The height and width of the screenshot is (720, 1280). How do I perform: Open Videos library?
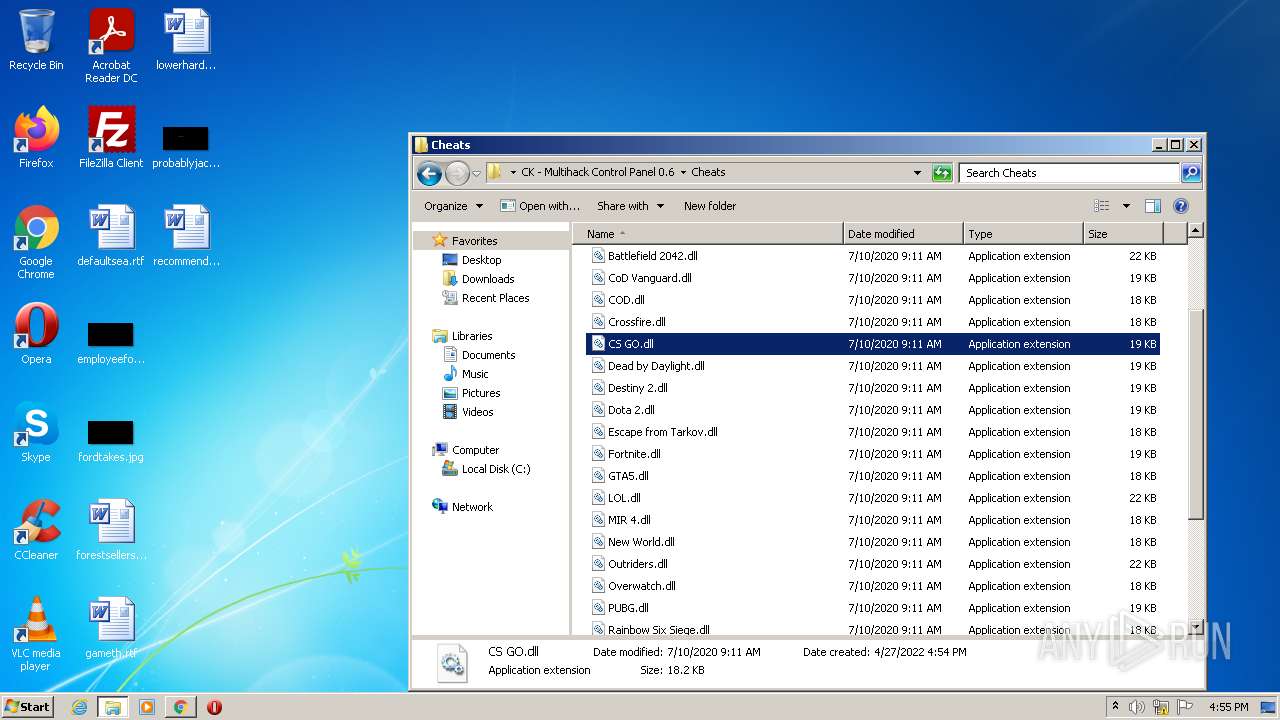[477, 412]
